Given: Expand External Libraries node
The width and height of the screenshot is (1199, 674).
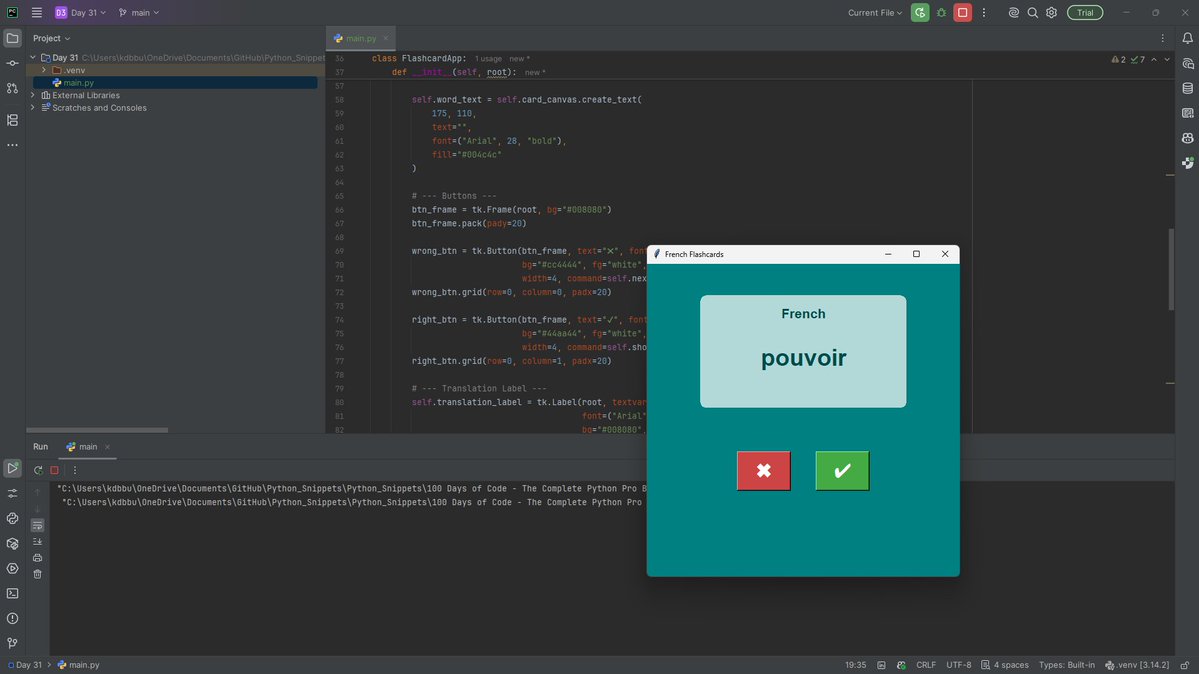Looking at the screenshot, I should pyautogui.click(x=33, y=96).
